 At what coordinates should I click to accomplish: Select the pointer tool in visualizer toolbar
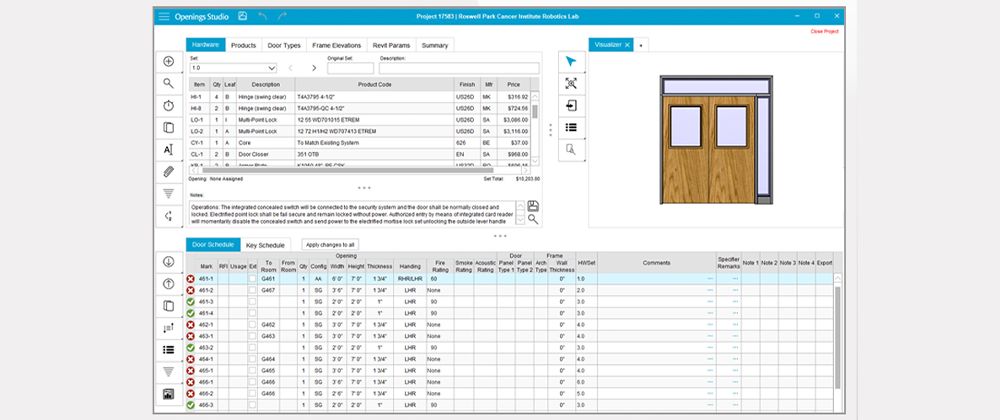click(x=570, y=62)
